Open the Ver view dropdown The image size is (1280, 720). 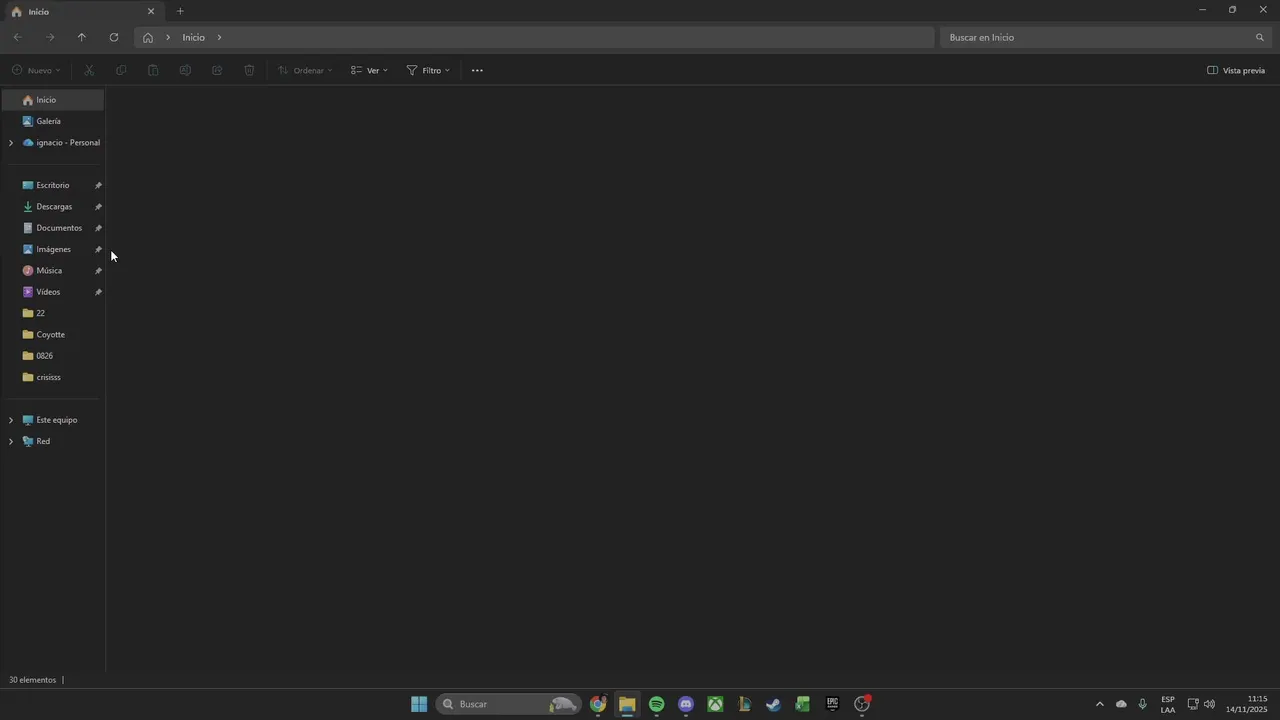pyautogui.click(x=369, y=70)
